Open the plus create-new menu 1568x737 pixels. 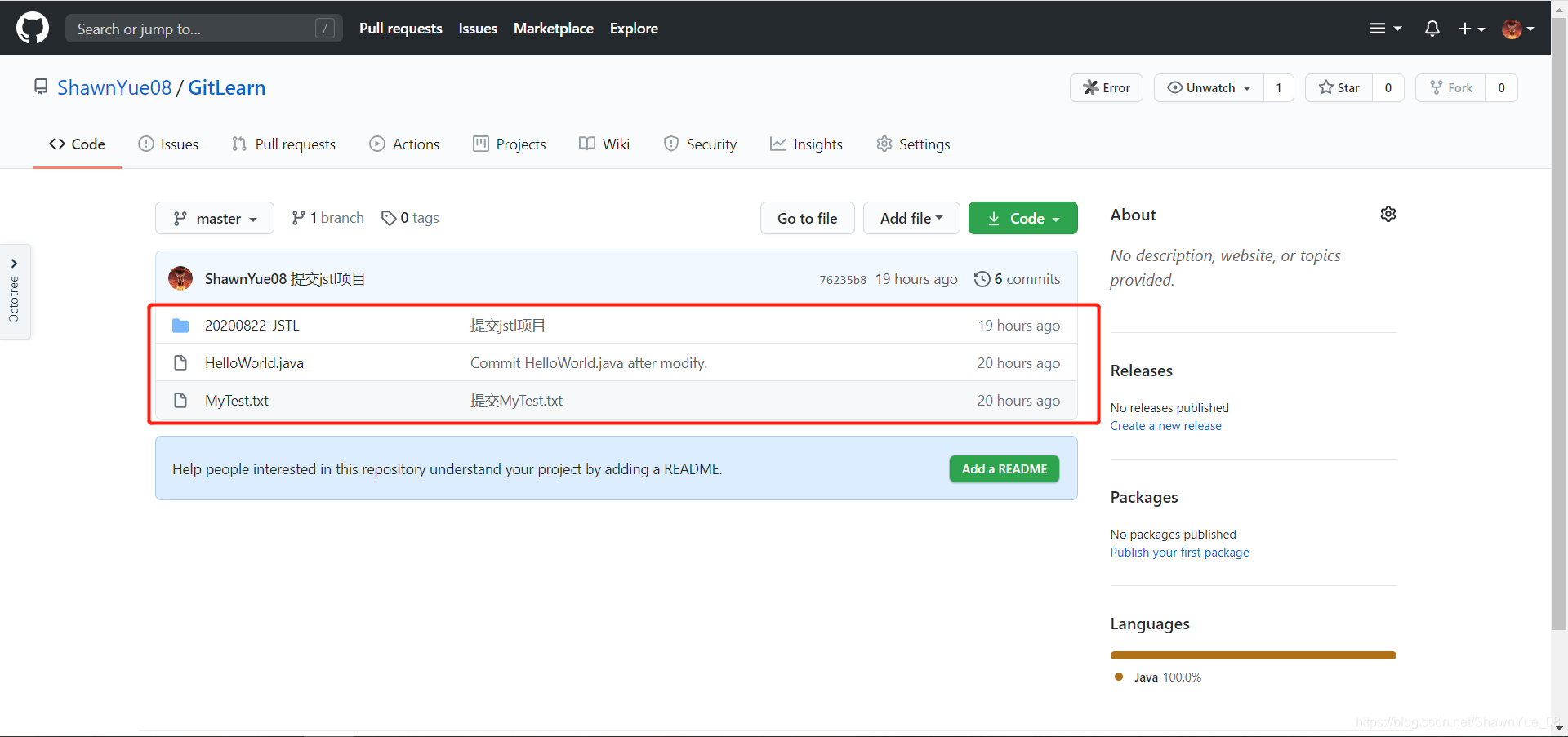[x=1472, y=29]
